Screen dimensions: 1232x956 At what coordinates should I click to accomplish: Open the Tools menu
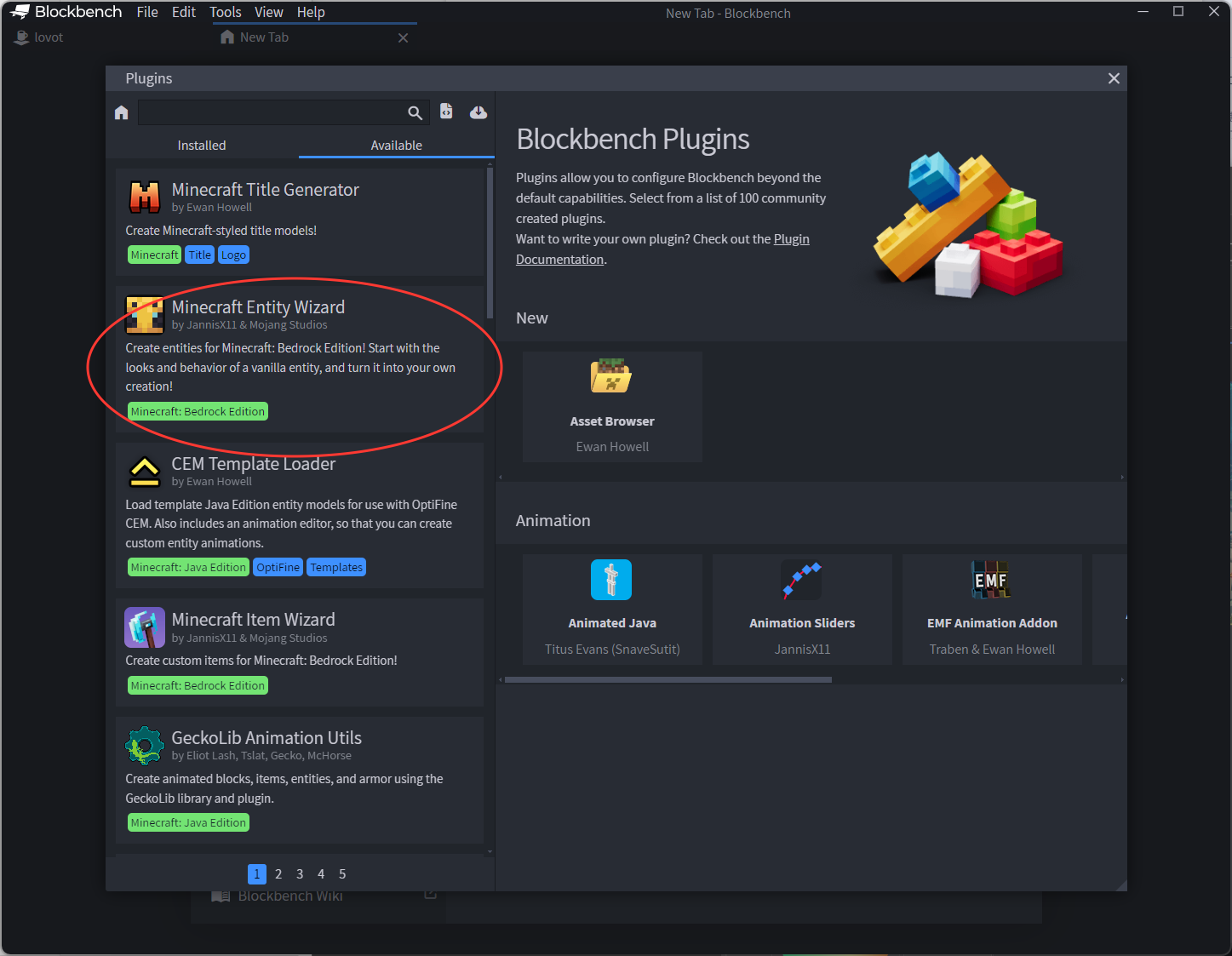[x=226, y=12]
